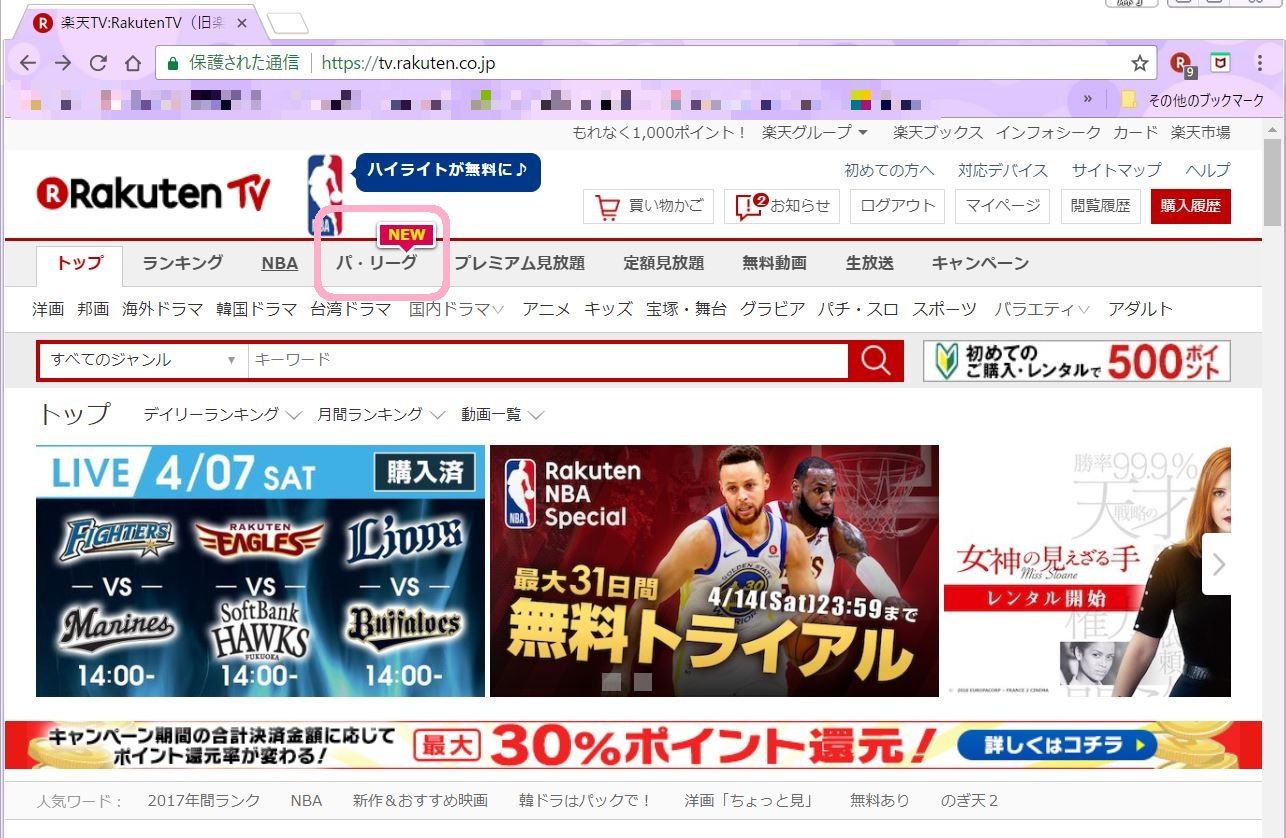Screen dimensions: 1286x838
Task: Click 初めての方へ link
Action: point(889,170)
